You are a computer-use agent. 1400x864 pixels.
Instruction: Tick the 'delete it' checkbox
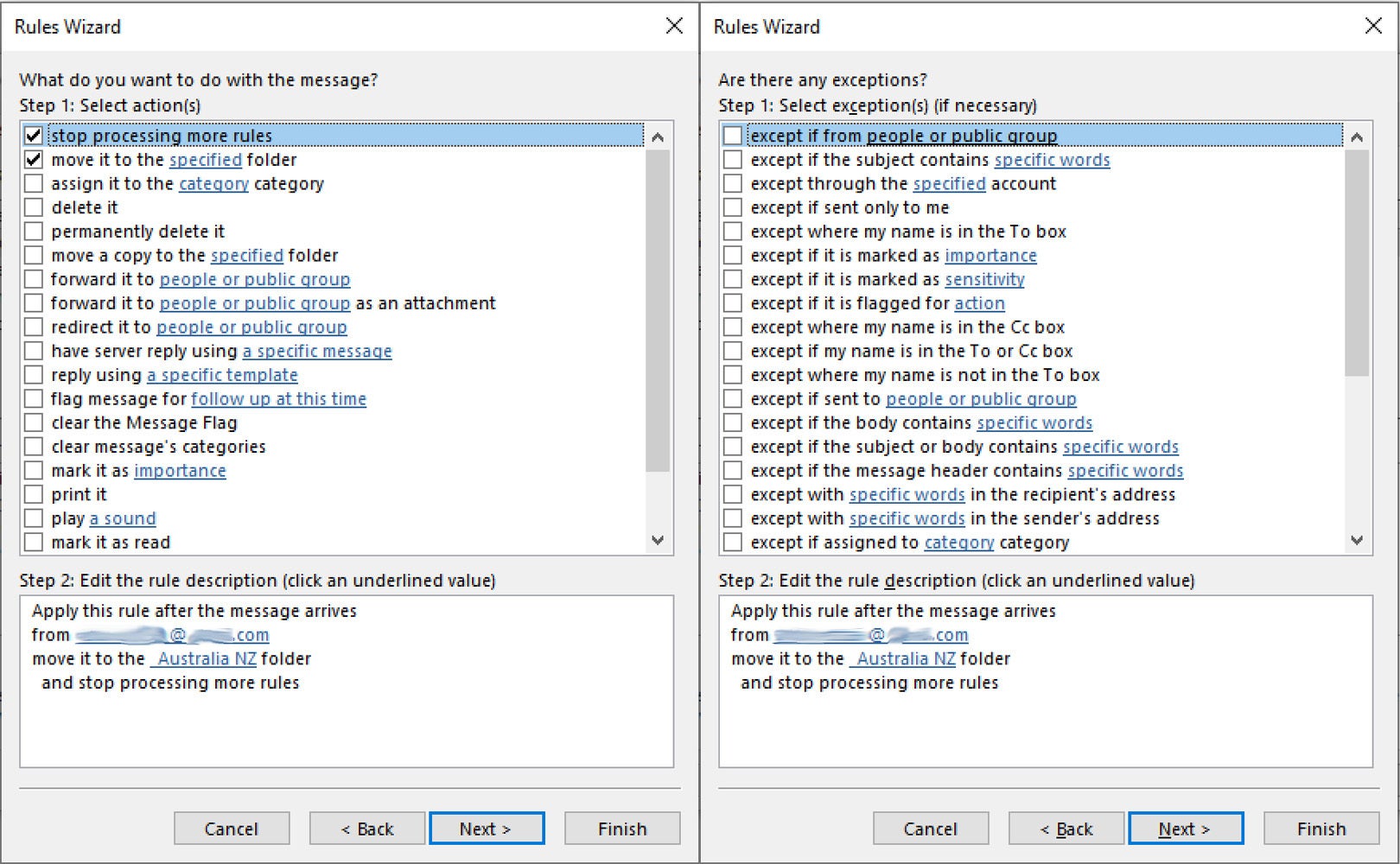[34, 207]
